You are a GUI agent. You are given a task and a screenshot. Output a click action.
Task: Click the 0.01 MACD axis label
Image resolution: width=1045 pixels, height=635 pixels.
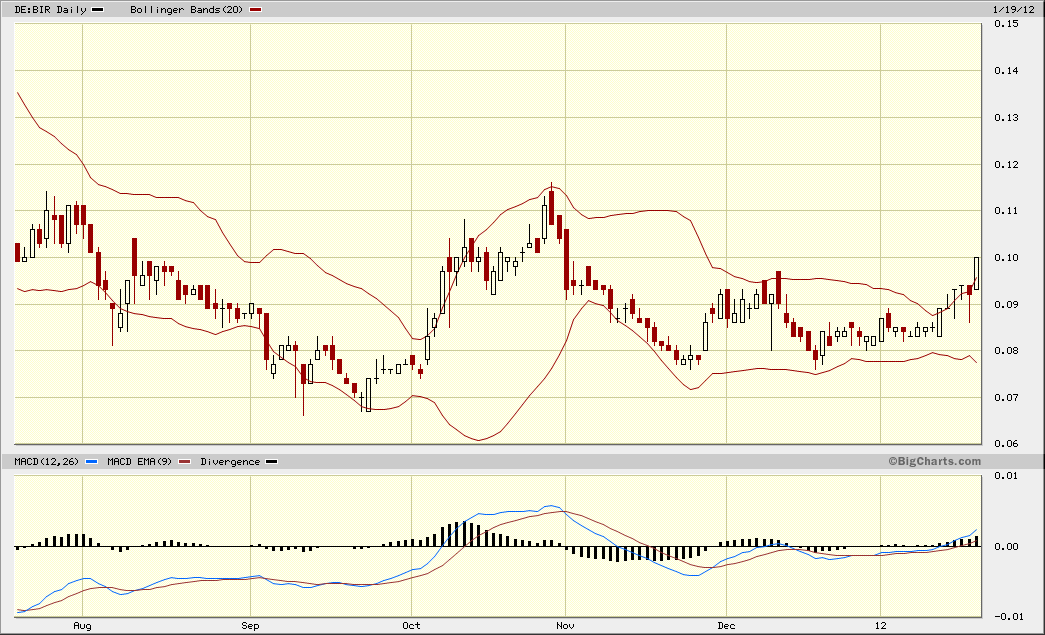click(1006, 475)
